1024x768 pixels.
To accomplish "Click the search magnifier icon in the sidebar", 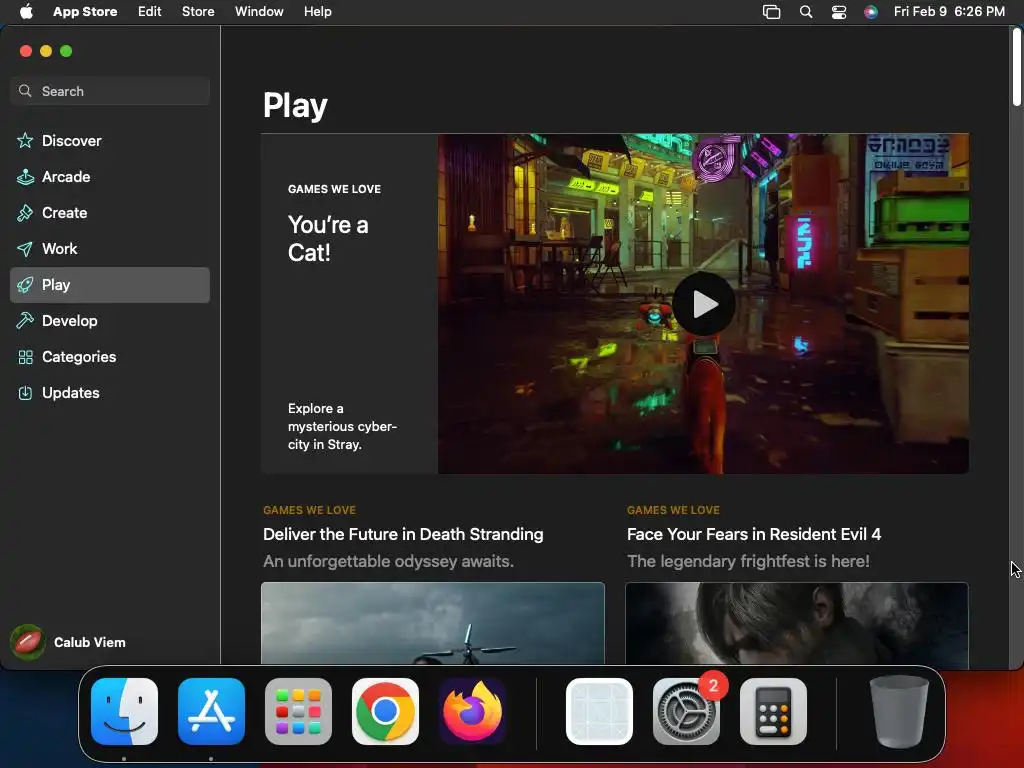I will click(25, 91).
